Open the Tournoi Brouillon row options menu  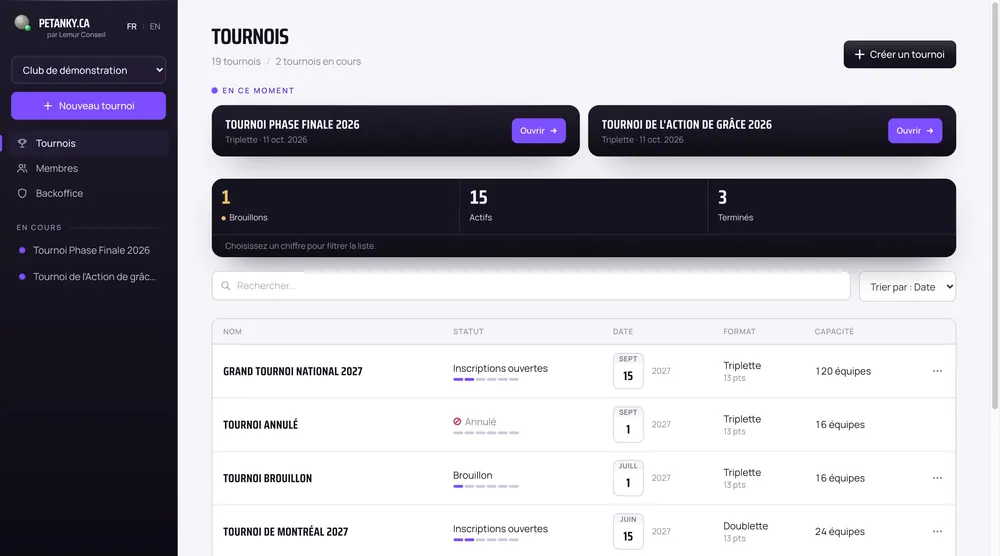pos(937,478)
